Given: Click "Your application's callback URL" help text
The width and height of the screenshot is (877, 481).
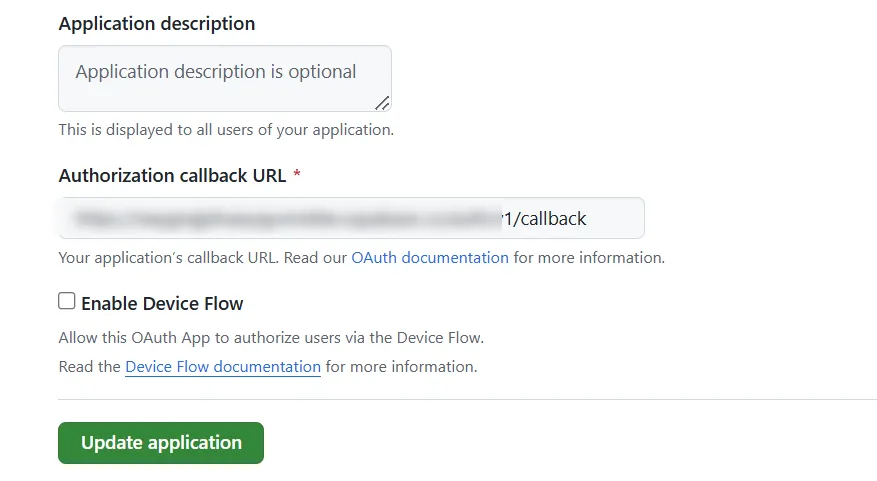Looking at the screenshot, I should tap(203, 258).
